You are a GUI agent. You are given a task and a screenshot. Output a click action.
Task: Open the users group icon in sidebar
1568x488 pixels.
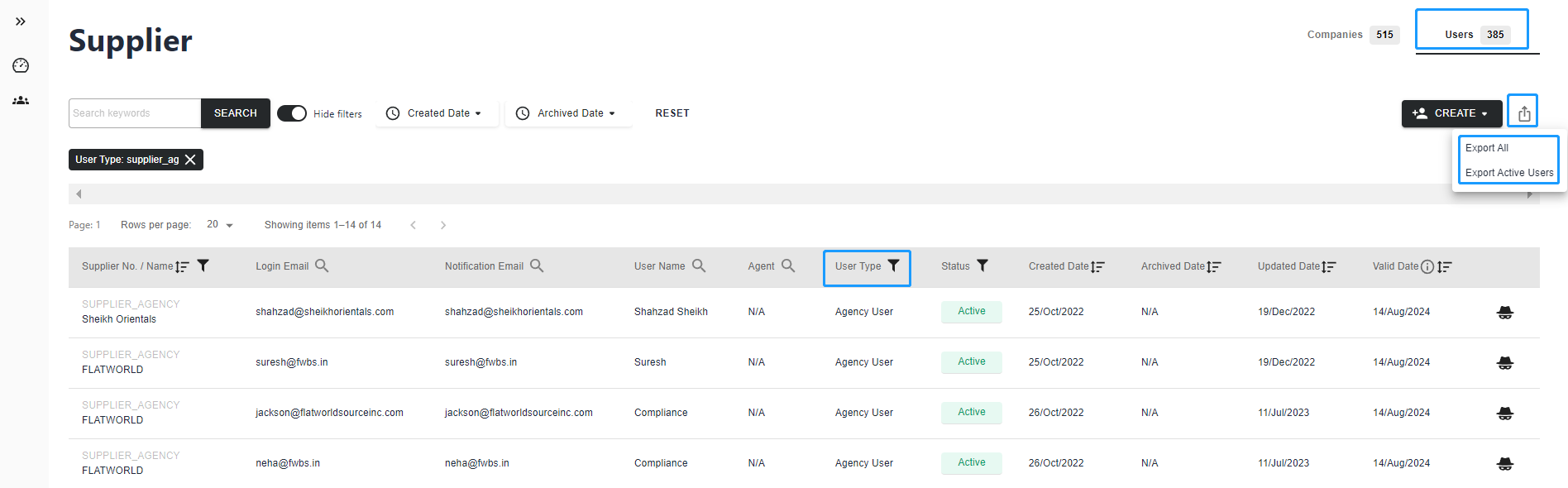21,100
